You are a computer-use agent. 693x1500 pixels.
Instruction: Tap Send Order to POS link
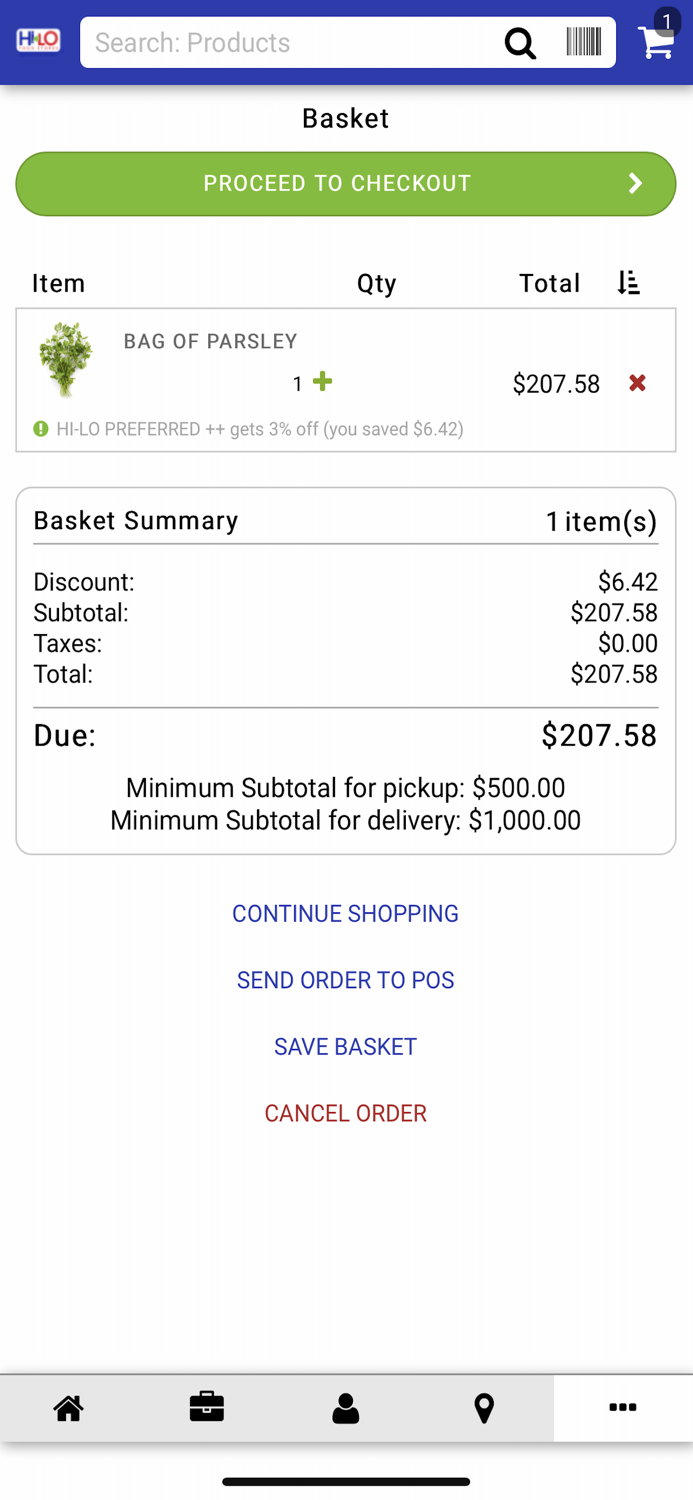tap(345, 980)
